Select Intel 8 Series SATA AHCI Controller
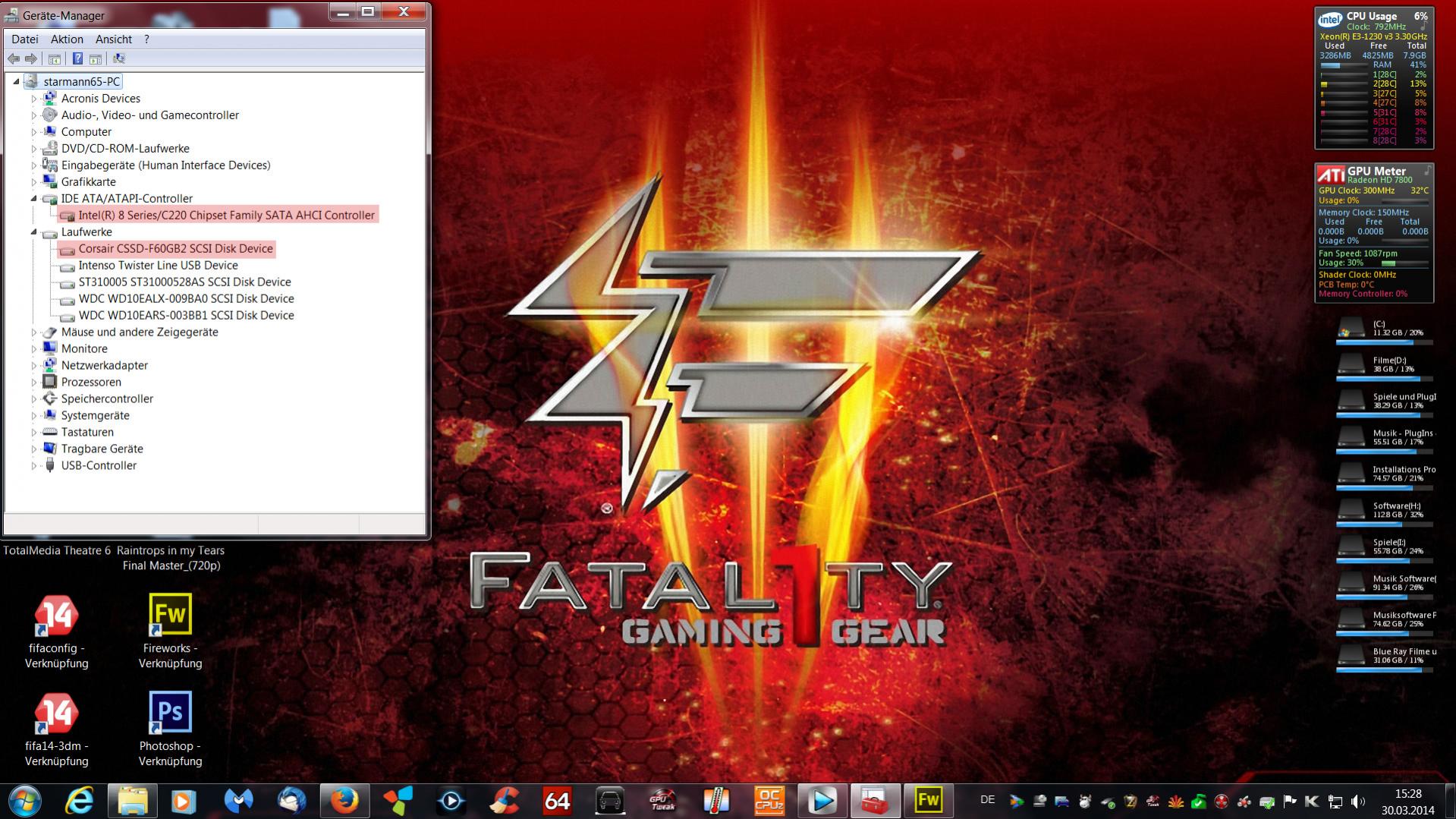1456x819 pixels. (226, 216)
